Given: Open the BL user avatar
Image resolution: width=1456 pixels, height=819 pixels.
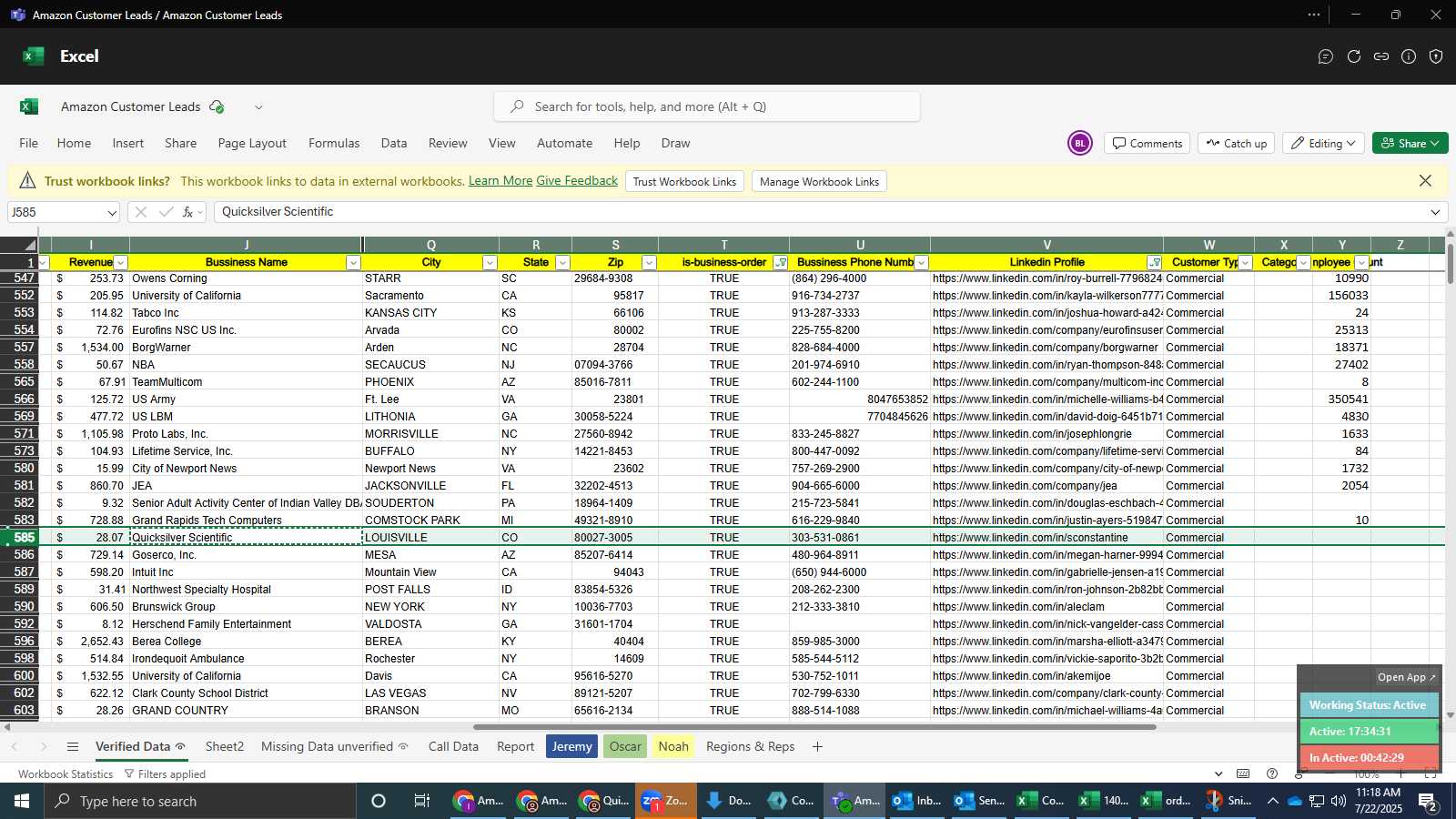Looking at the screenshot, I should [x=1080, y=143].
